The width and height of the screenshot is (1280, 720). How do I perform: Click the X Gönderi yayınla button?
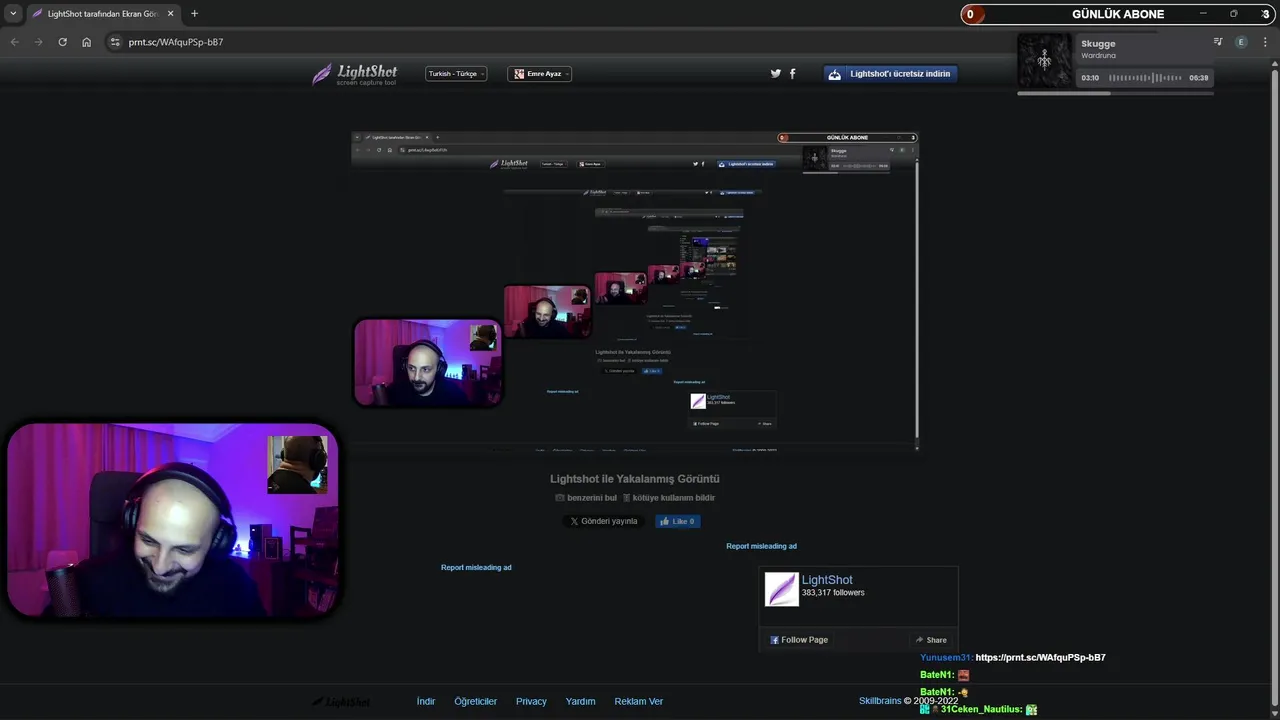(603, 521)
